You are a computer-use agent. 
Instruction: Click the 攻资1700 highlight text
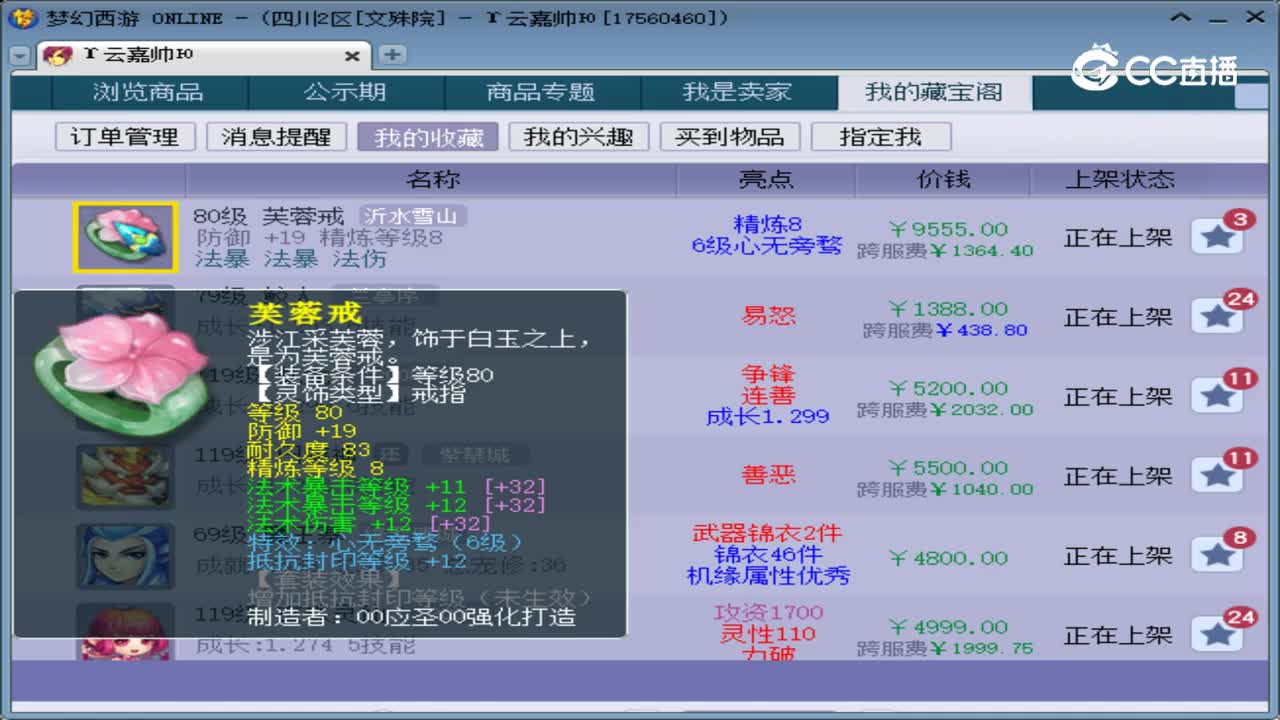[x=768, y=612]
